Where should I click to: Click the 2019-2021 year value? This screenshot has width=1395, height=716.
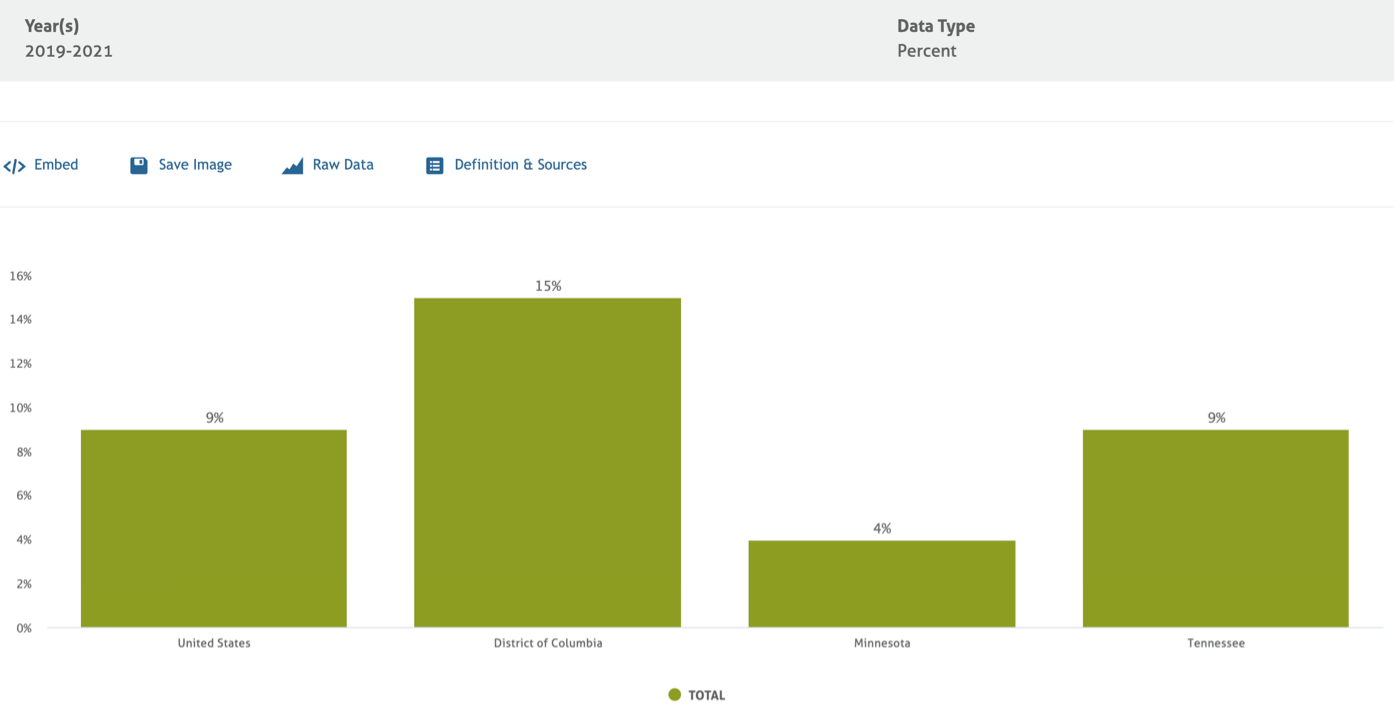click(x=69, y=51)
